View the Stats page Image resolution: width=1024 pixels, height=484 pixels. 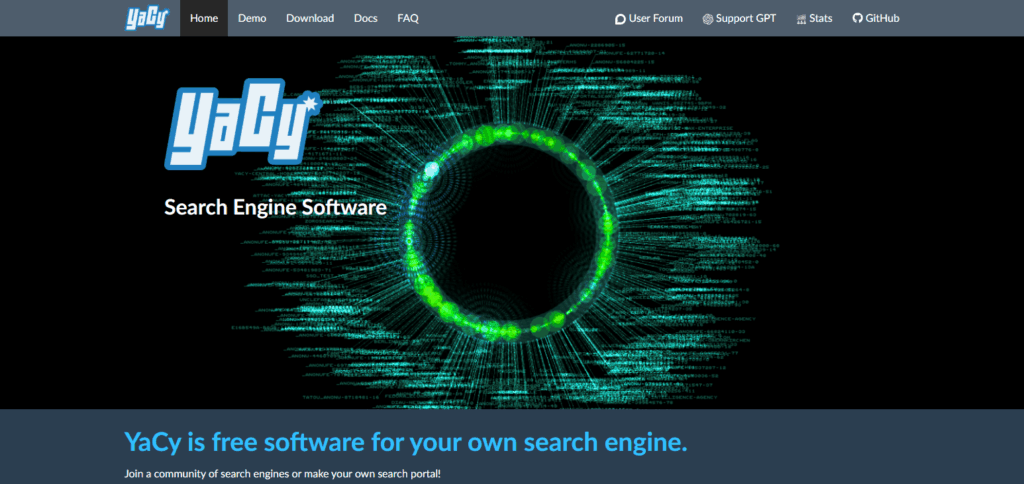tap(814, 18)
